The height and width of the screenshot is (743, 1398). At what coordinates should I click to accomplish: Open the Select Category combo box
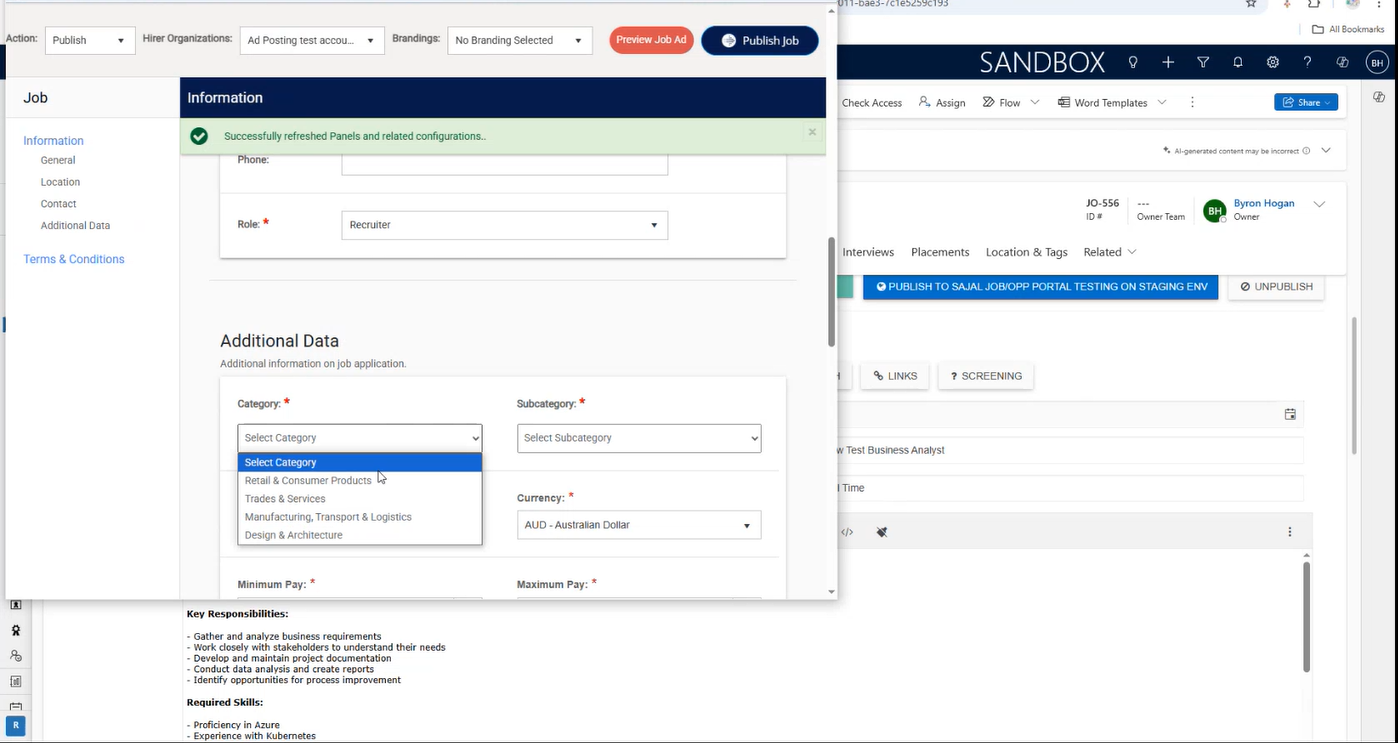tap(360, 438)
